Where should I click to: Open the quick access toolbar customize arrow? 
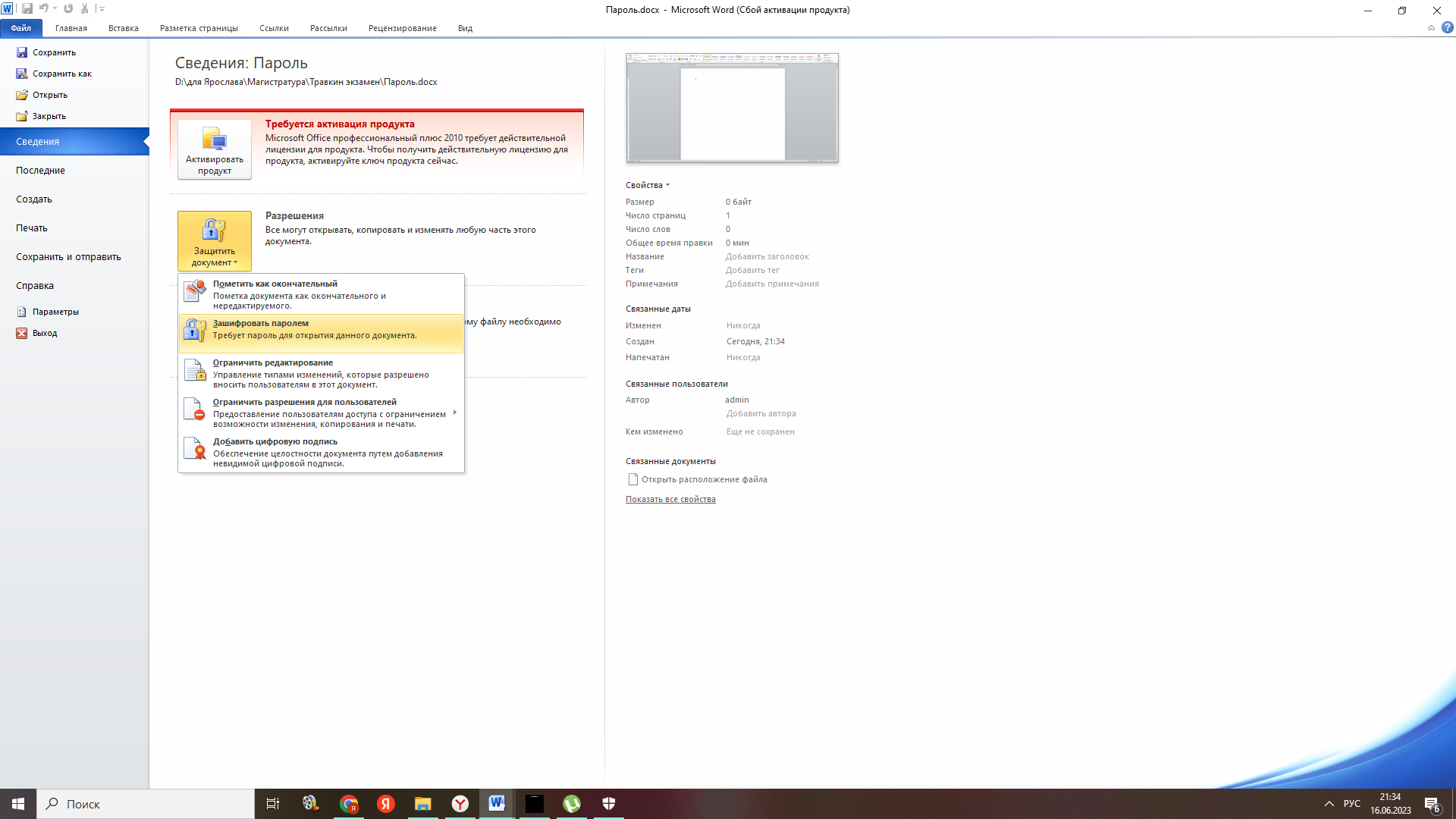pyautogui.click(x=102, y=9)
